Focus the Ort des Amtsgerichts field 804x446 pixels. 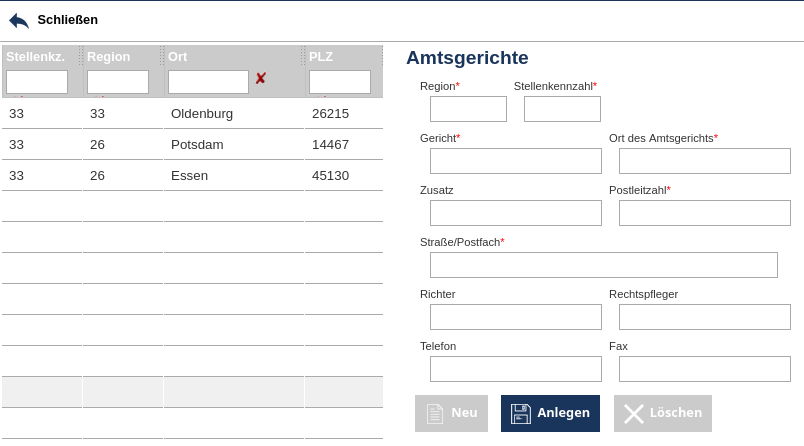click(x=705, y=161)
